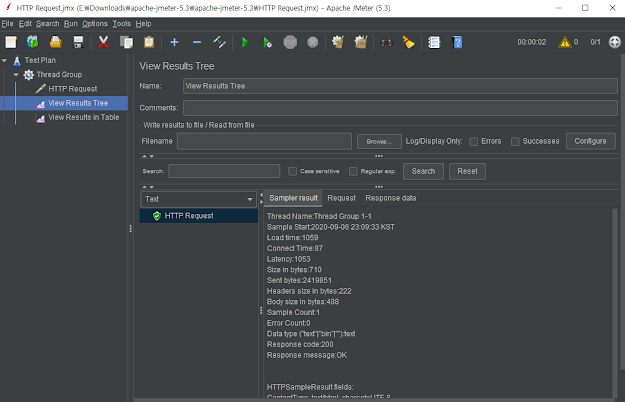This screenshot has height=402, width=625.
Task: Enable the Successes checkbox
Action: point(515,141)
